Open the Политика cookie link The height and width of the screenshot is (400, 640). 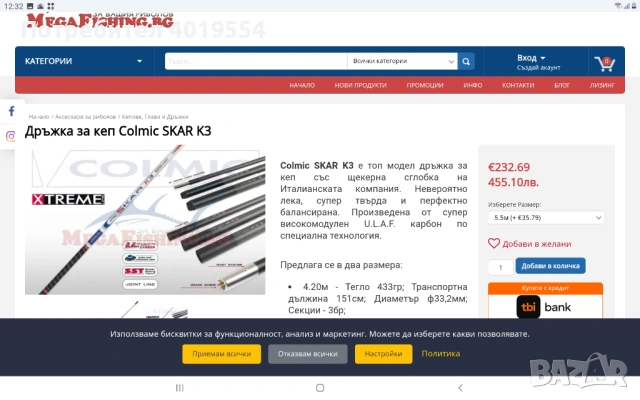pos(441,353)
